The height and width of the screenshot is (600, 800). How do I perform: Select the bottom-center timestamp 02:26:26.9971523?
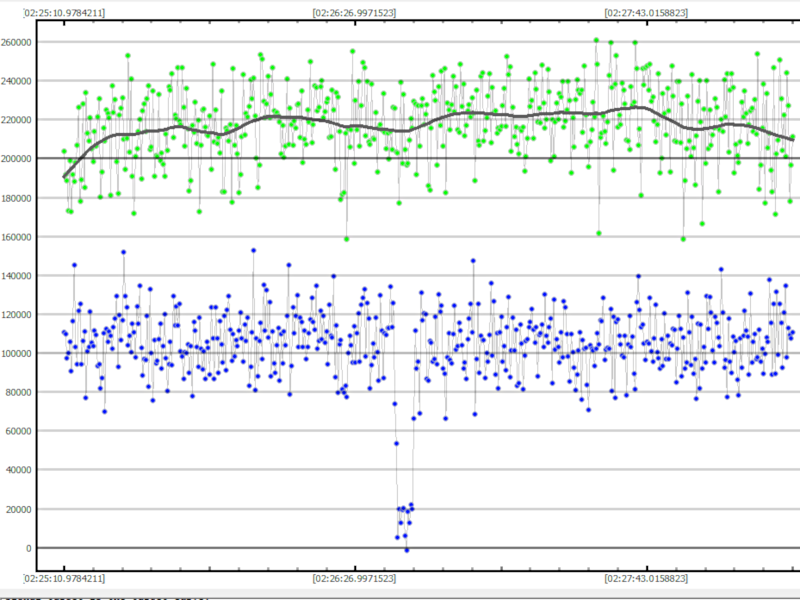[353, 578]
